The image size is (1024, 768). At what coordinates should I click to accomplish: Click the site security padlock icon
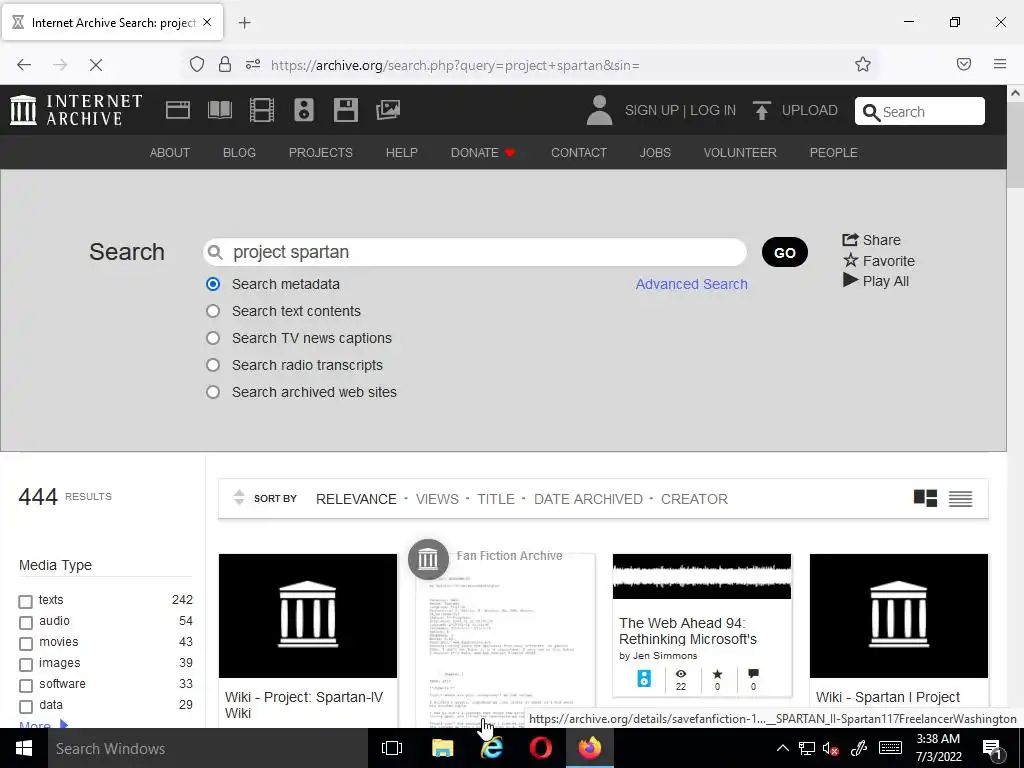point(225,64)
